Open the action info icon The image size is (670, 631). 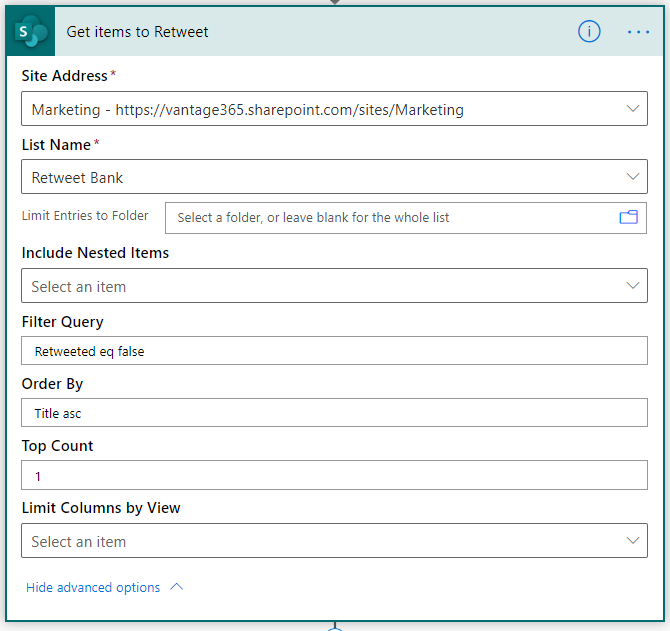(x=589, y=32)
